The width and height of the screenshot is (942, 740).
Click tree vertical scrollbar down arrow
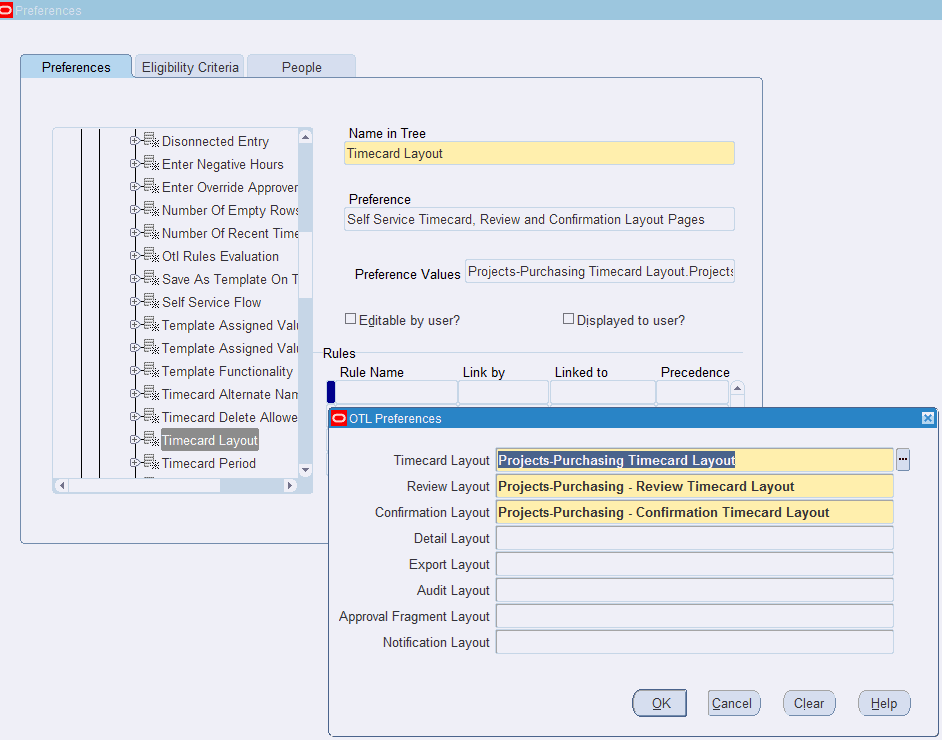(305, 470)
